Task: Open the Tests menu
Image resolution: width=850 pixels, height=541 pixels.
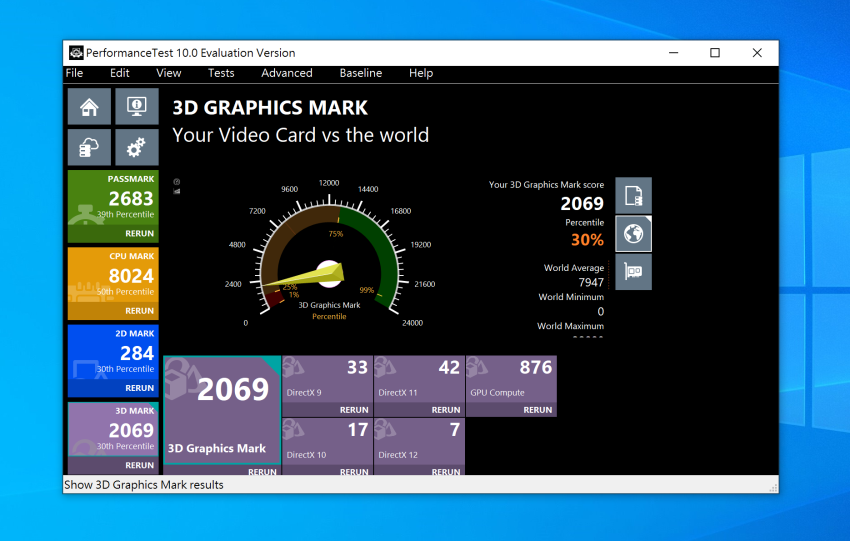Action: (221, 73)
